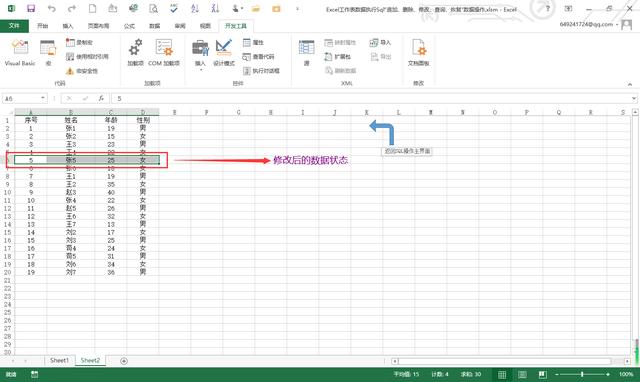Select column header E
Screen dimensions: 640x382
coord(174,112)
